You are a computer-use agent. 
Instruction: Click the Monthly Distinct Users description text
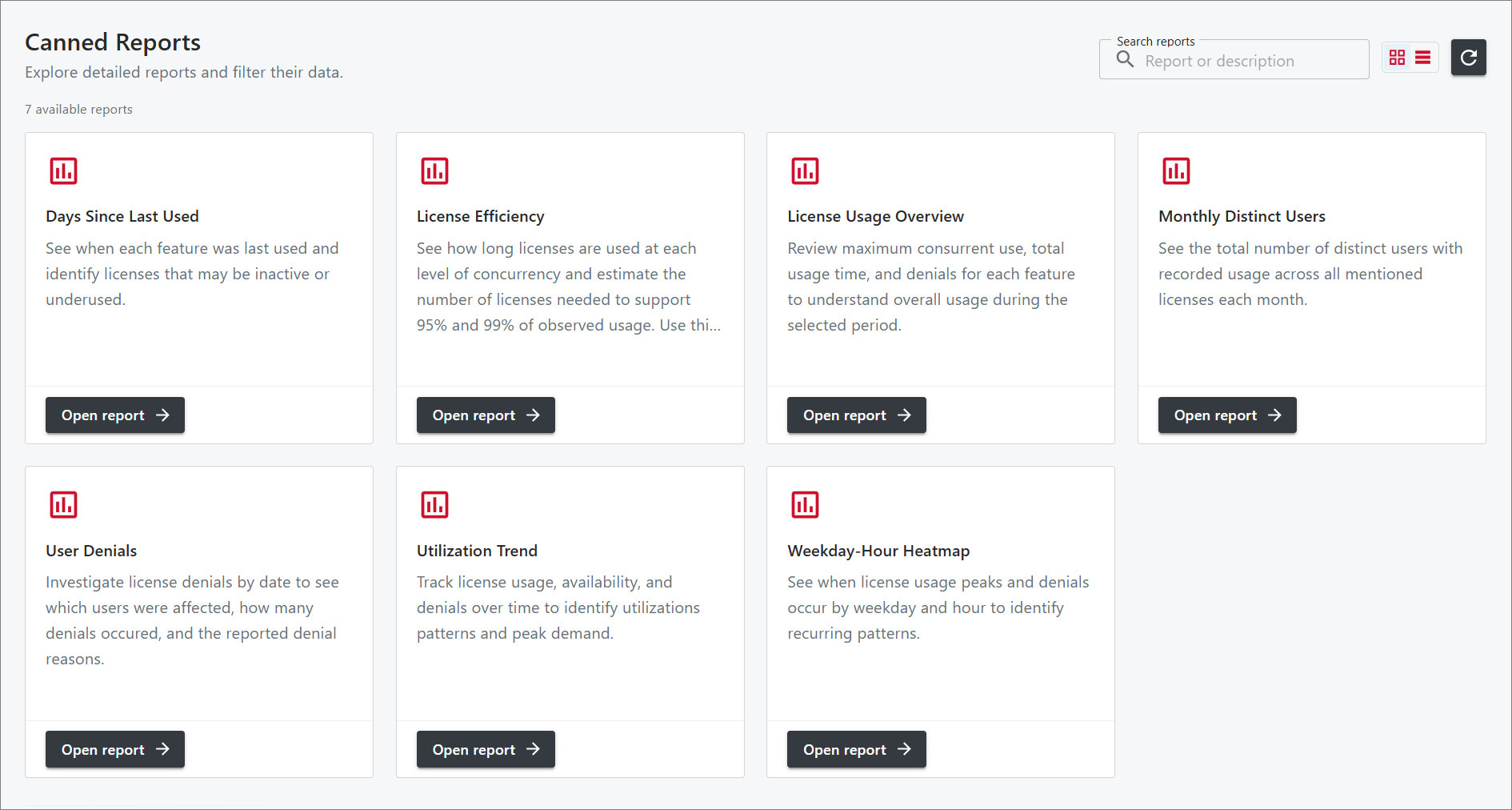1310,274
